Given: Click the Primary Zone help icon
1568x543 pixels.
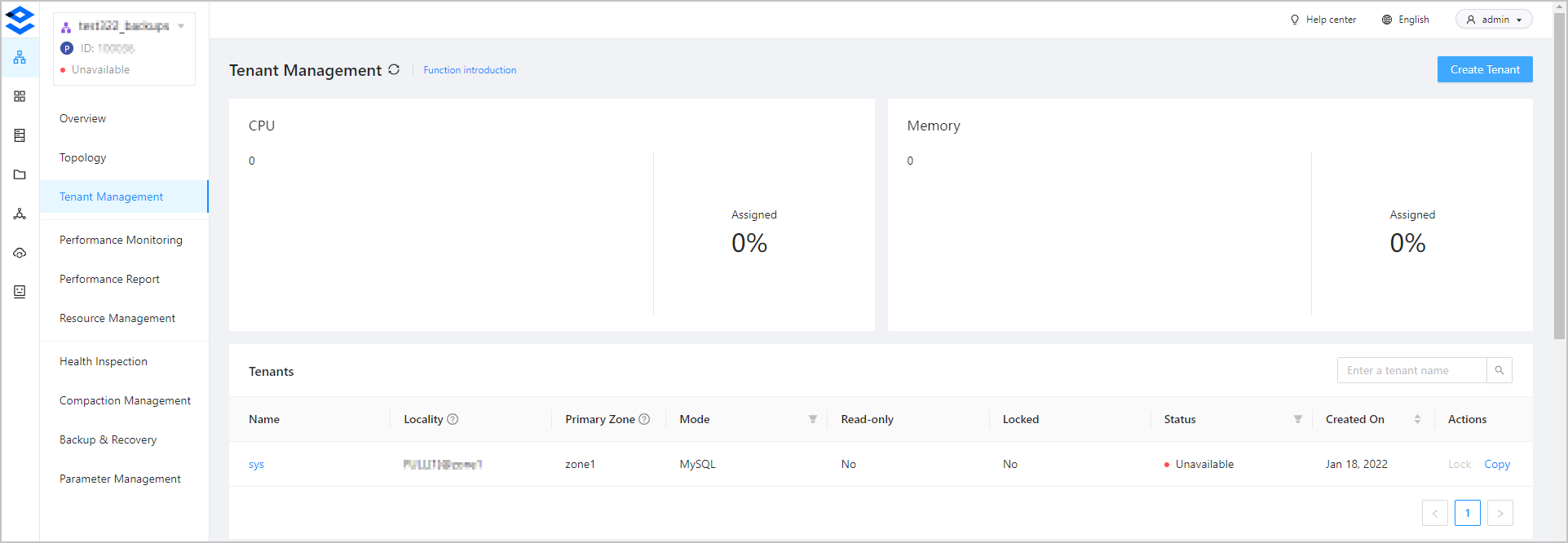Looking at the screenshot, I should 644,419.
